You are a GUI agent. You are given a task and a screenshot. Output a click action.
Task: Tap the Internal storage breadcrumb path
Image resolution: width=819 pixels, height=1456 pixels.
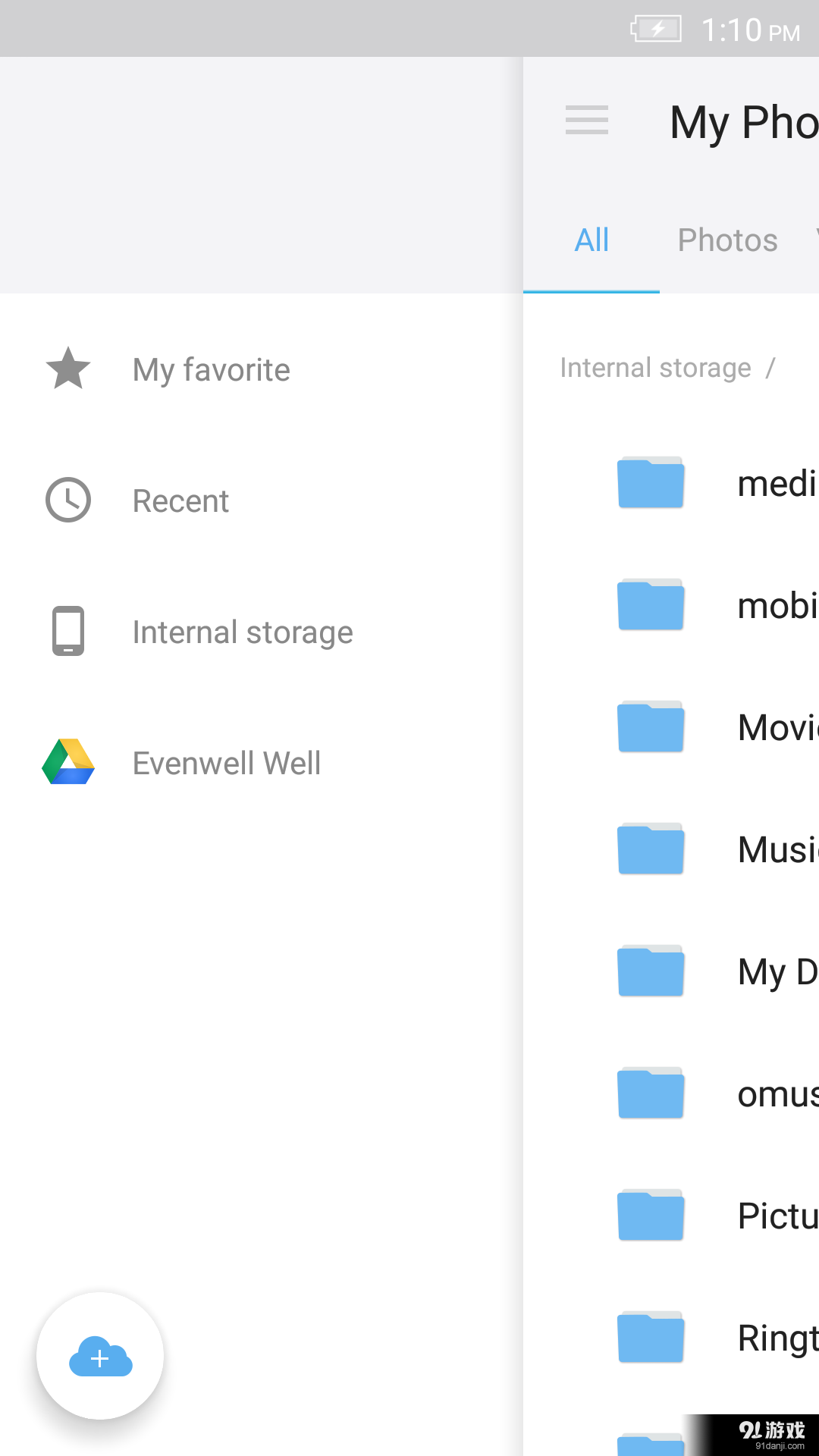pos(655,368)
